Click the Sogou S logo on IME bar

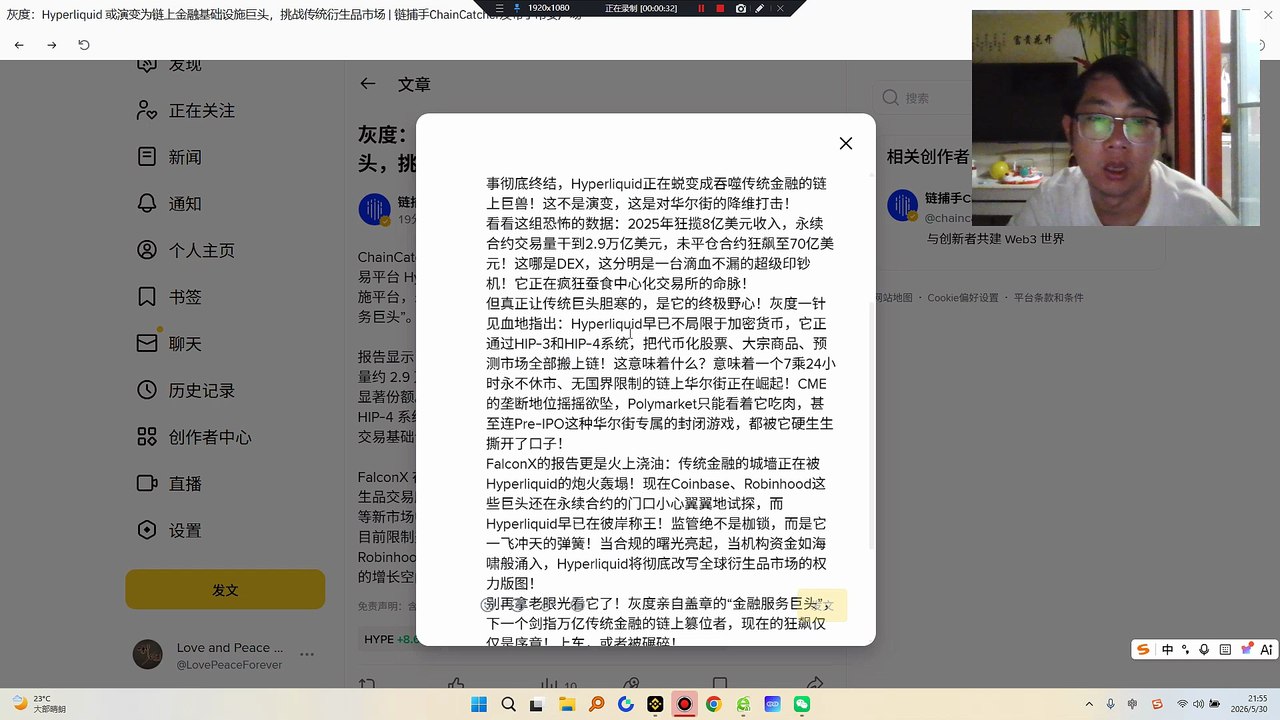coord(1143,650)
